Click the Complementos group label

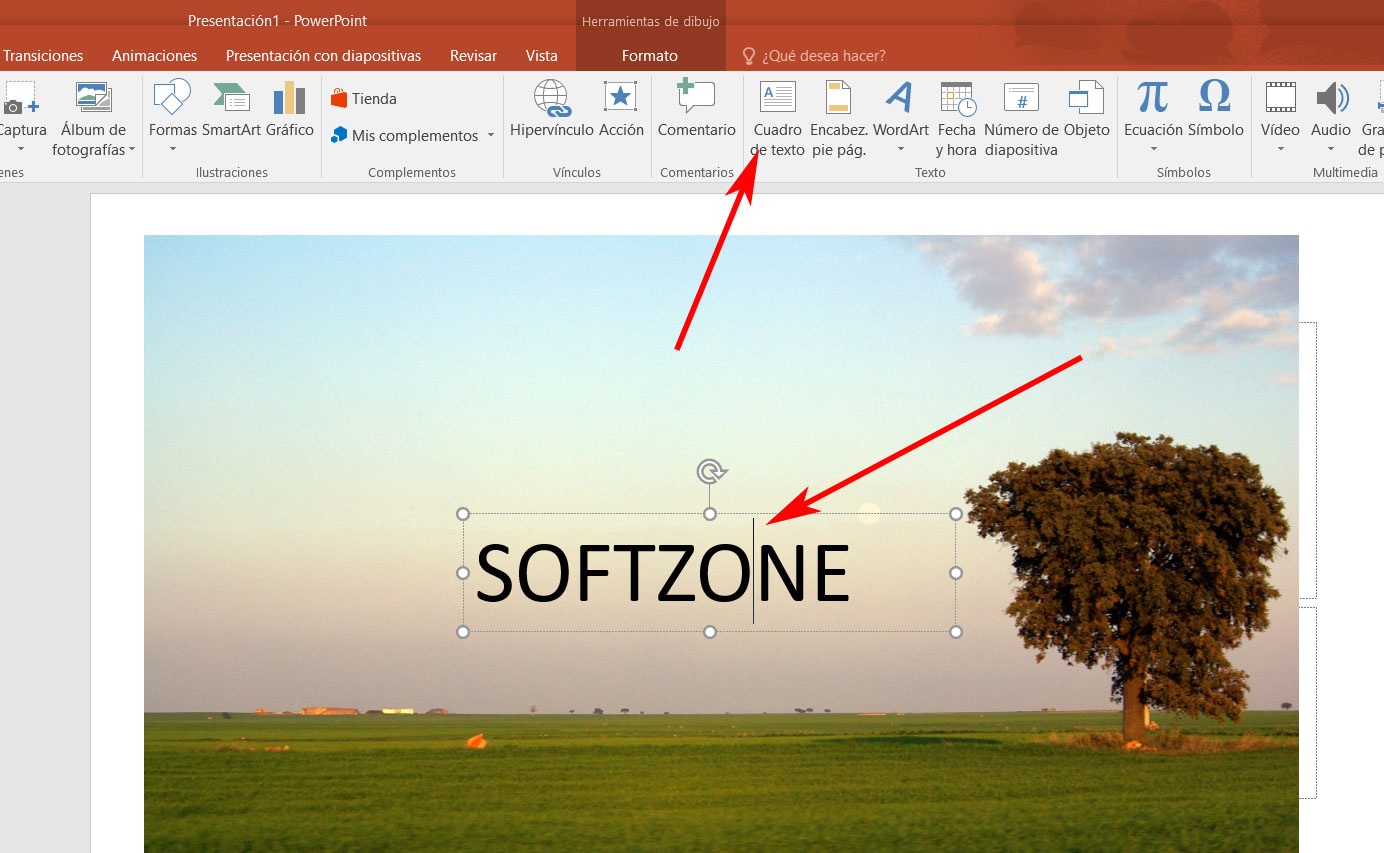(x=412, y=172)
